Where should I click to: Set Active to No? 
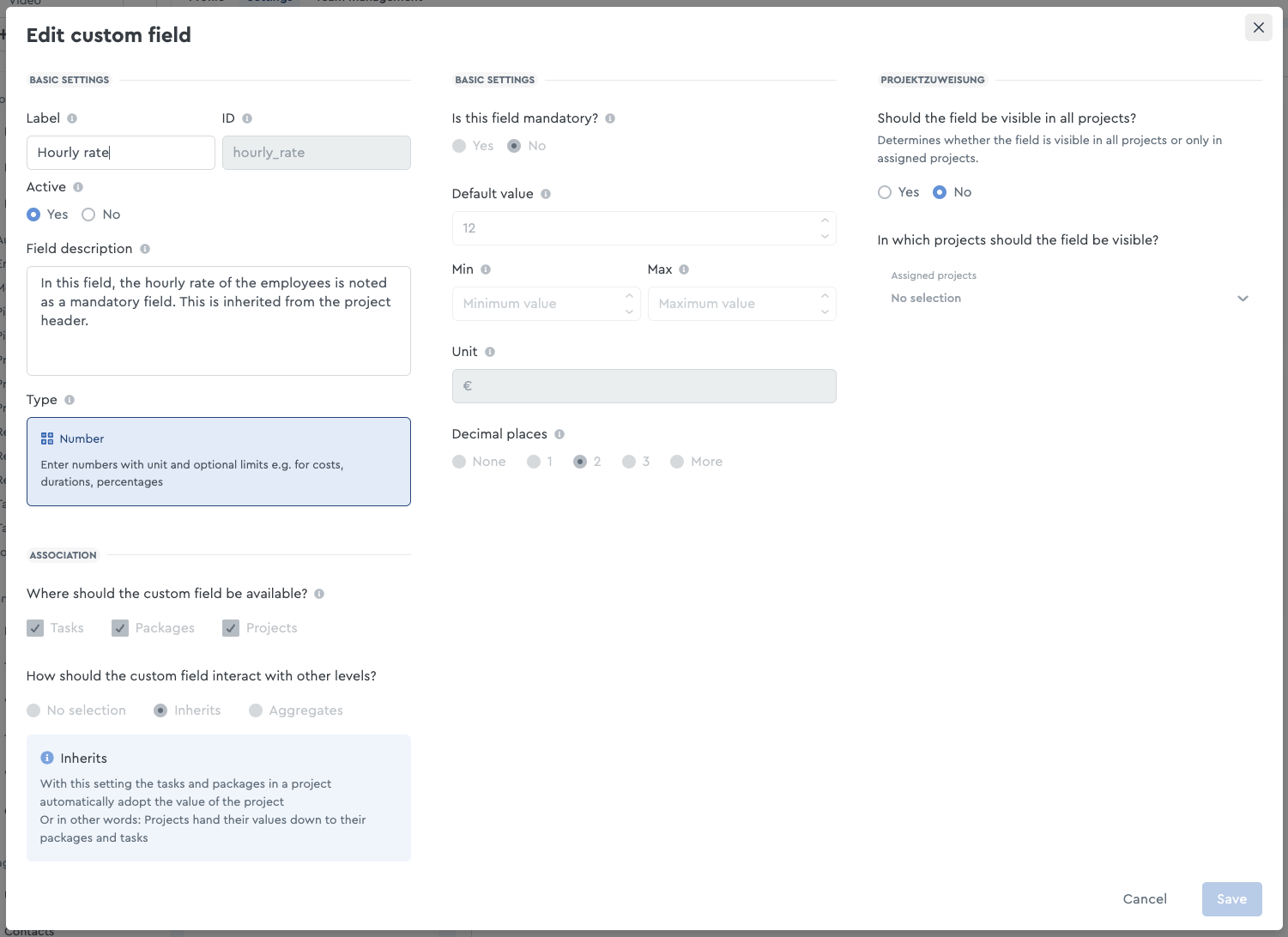(x=88, y=215)
